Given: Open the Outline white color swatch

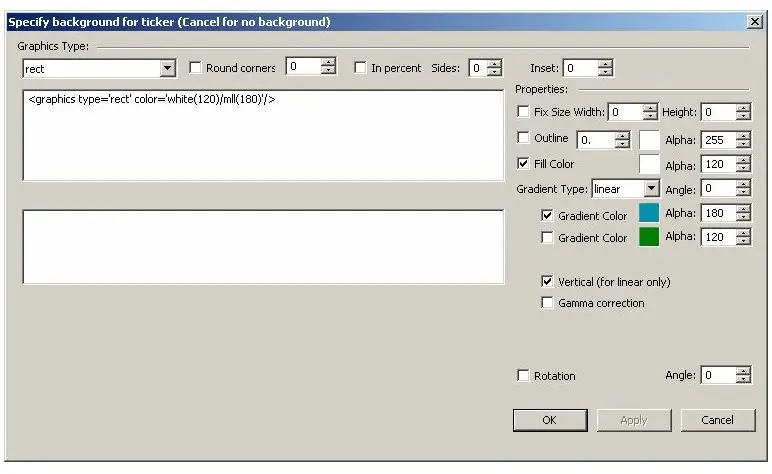Looking at the screenshot, I should 649,140.
